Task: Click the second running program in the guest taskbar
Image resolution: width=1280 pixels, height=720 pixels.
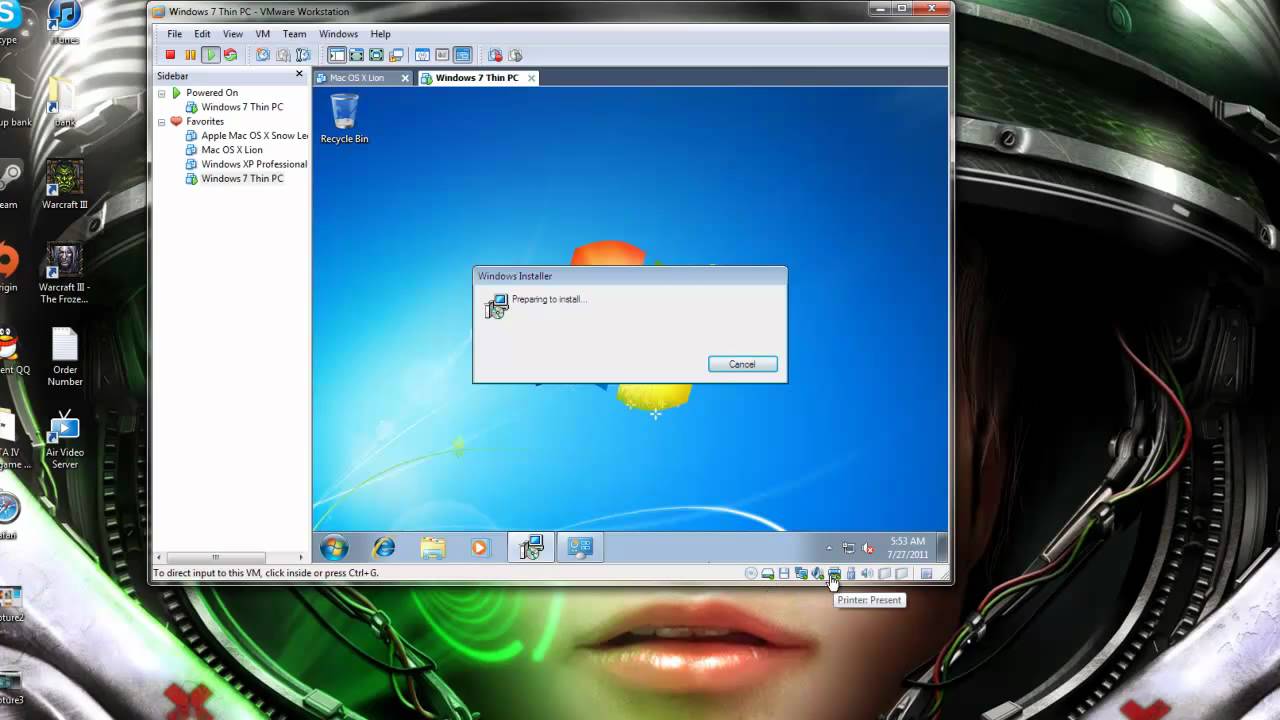Action: (580, 547)
